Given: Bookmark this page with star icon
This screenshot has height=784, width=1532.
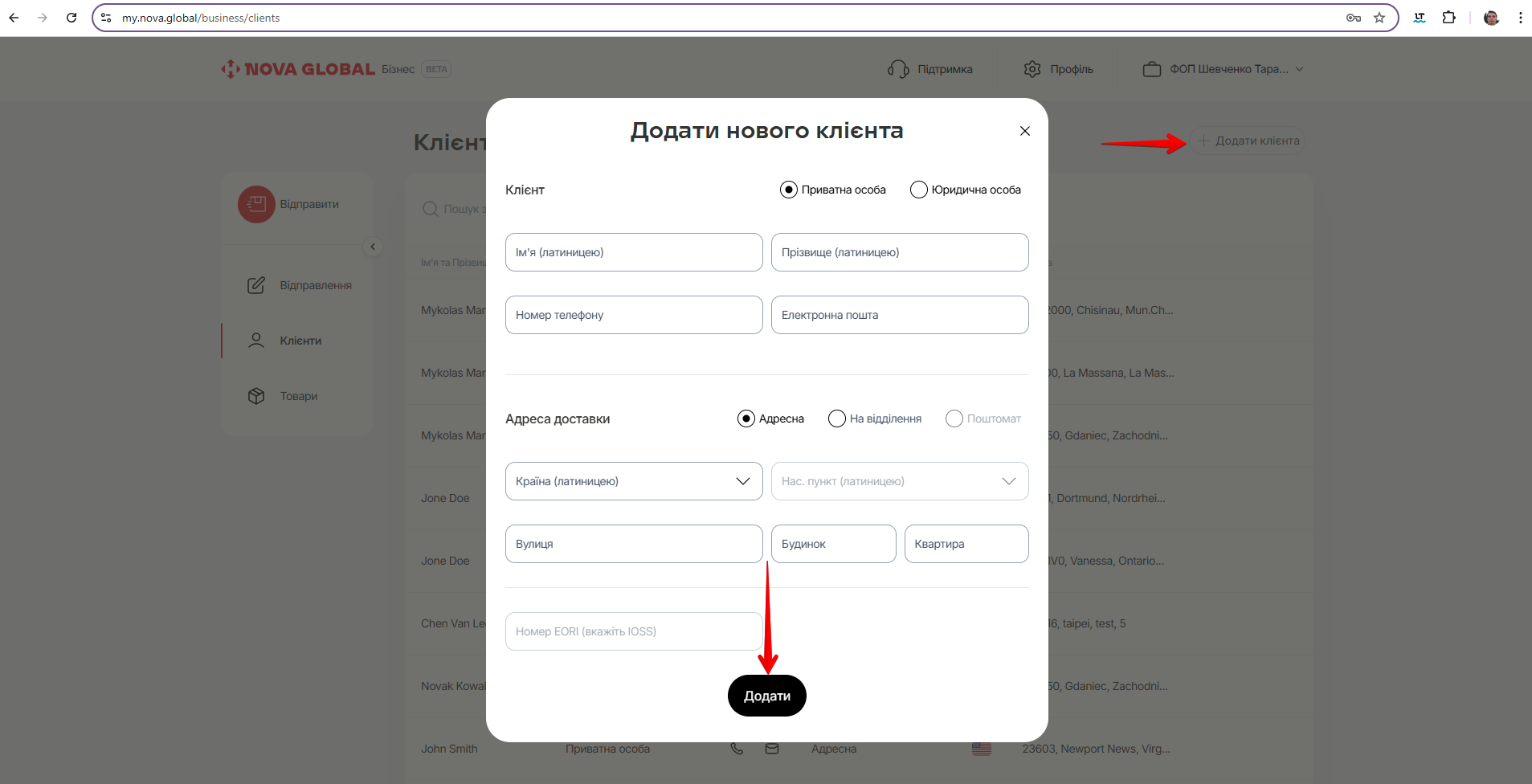Looking at the screenshot, I should 1379,18.
